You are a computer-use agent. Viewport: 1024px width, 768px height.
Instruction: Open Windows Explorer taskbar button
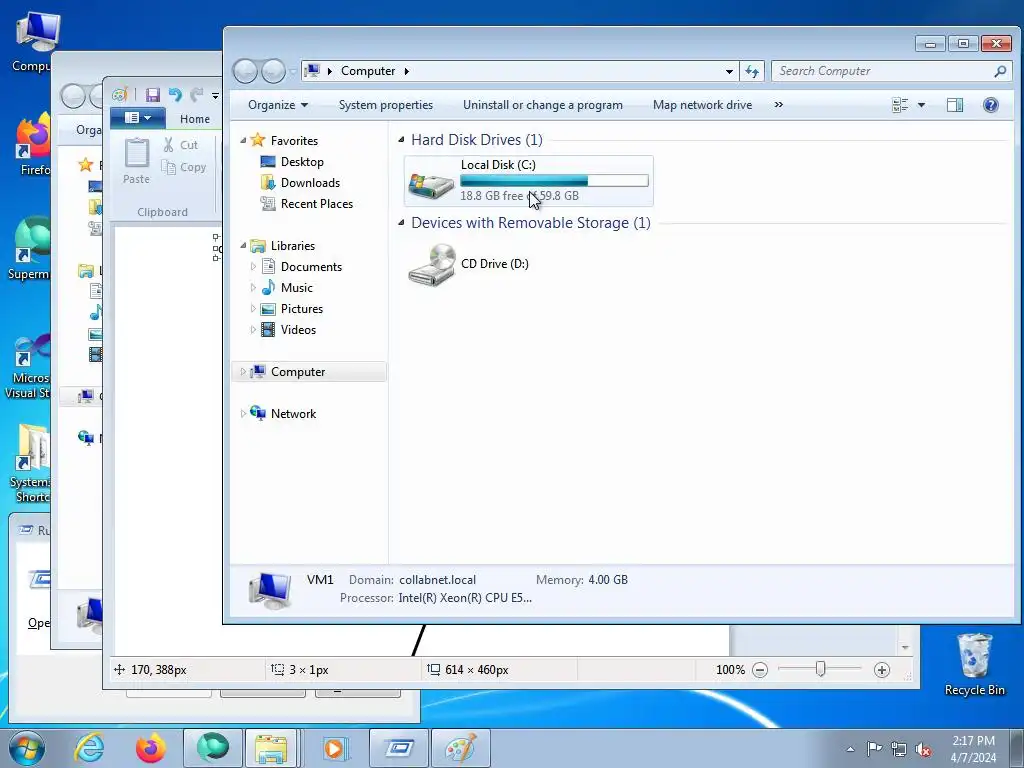272,748
